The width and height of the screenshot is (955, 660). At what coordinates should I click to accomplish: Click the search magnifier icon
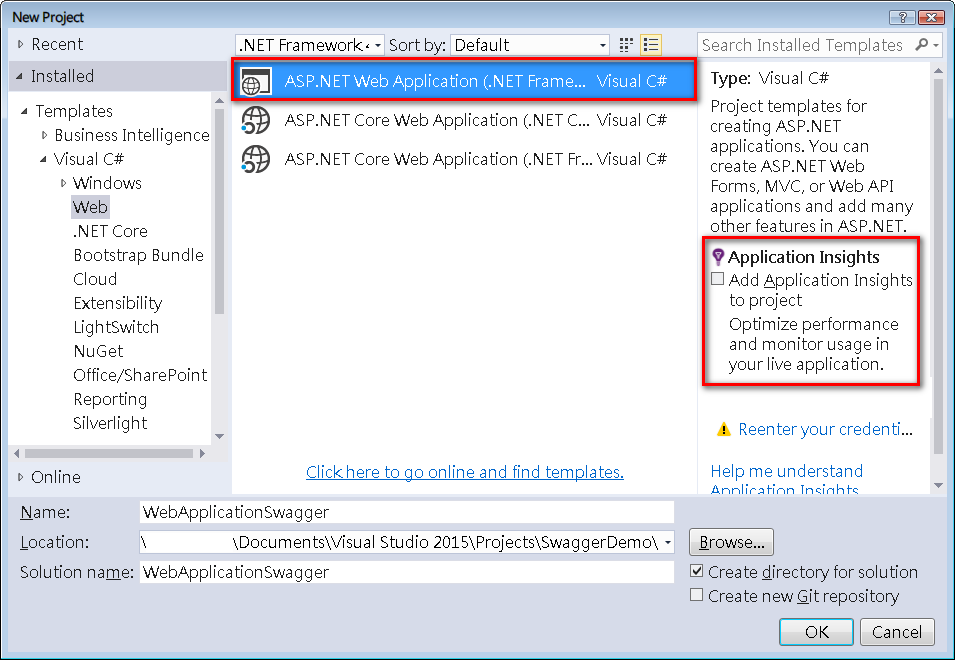pos(922,44)
